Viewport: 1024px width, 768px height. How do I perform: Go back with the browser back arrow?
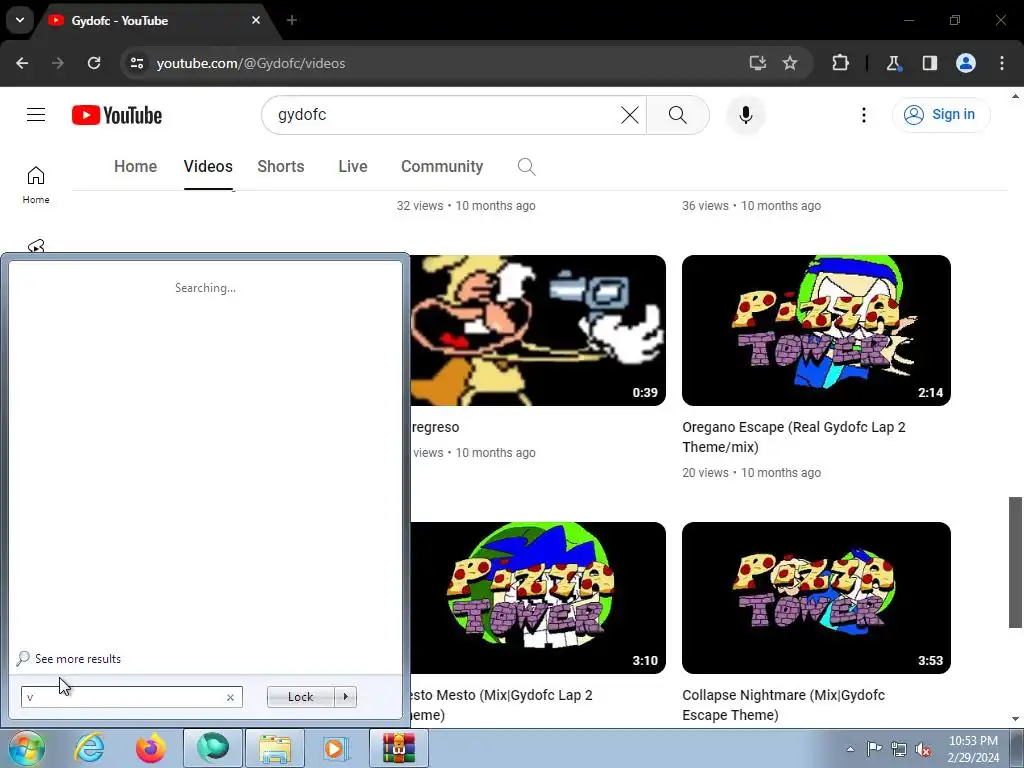[x=22, y=63]
